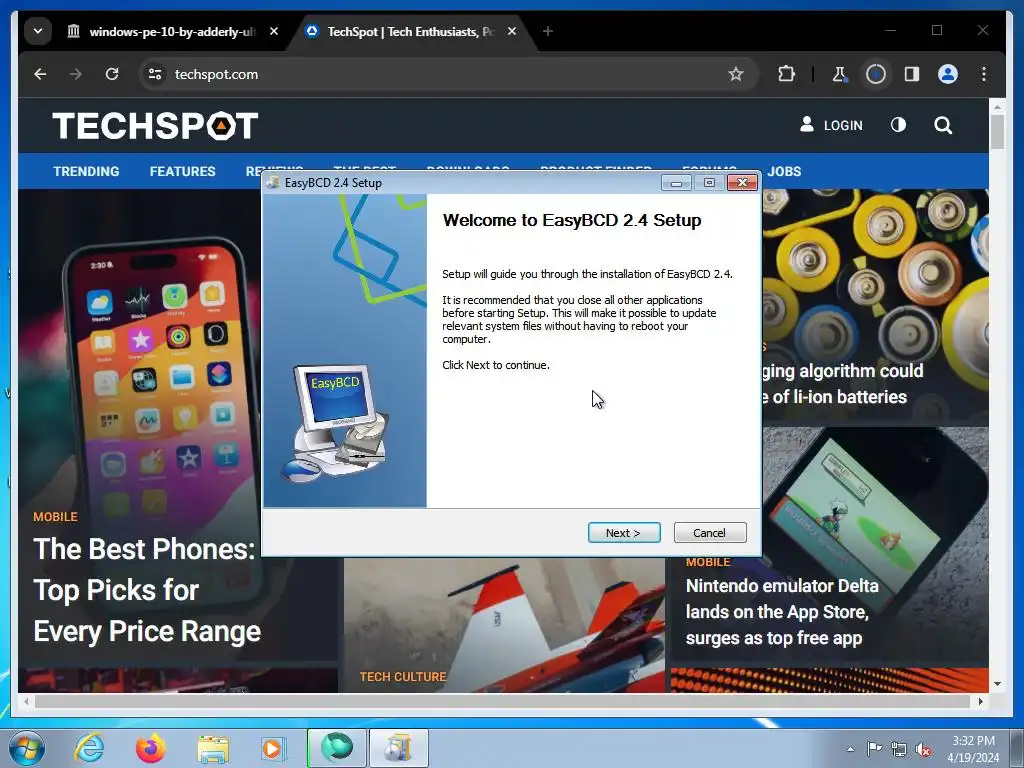Click Chrome's forward navigation arrow
The height and width of the screenshot is (768, 1024).
tap(76, 74)
